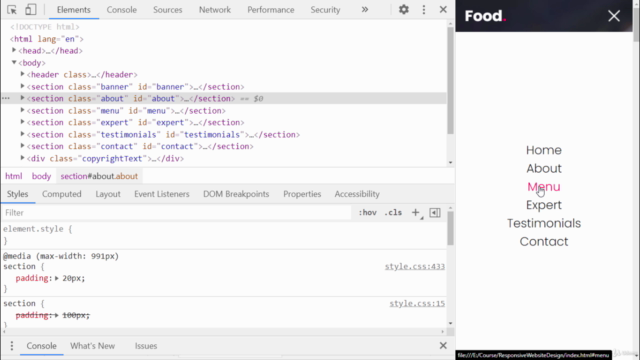Expand the testimonials section node
Screen dimensions: 640x360
(x=22, y=134)
